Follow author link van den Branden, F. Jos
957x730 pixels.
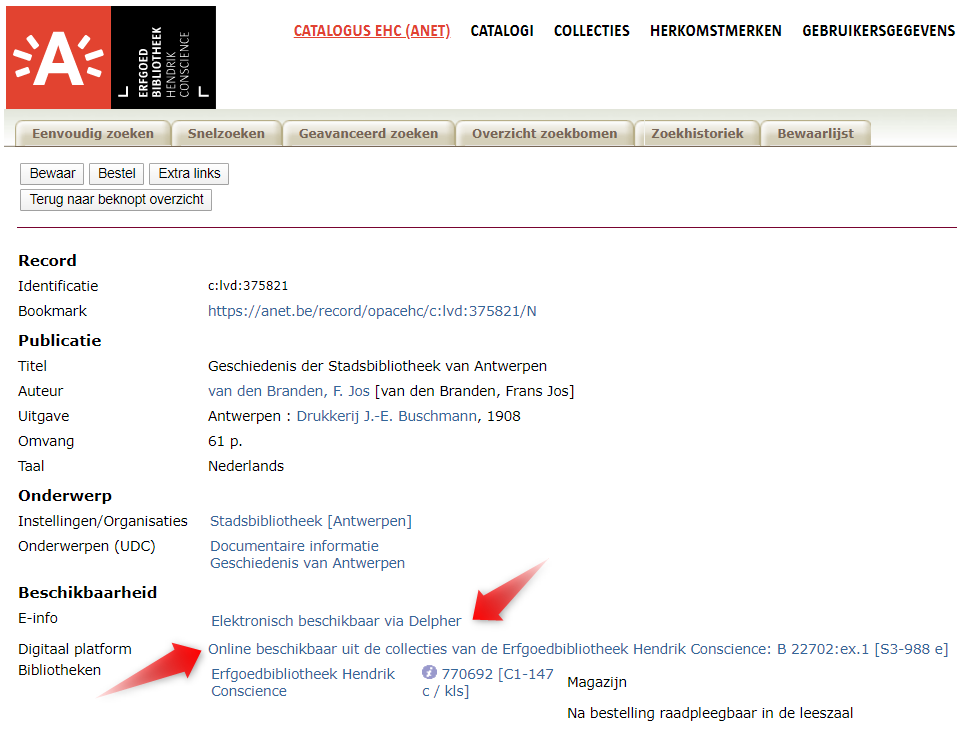(289, 391)
